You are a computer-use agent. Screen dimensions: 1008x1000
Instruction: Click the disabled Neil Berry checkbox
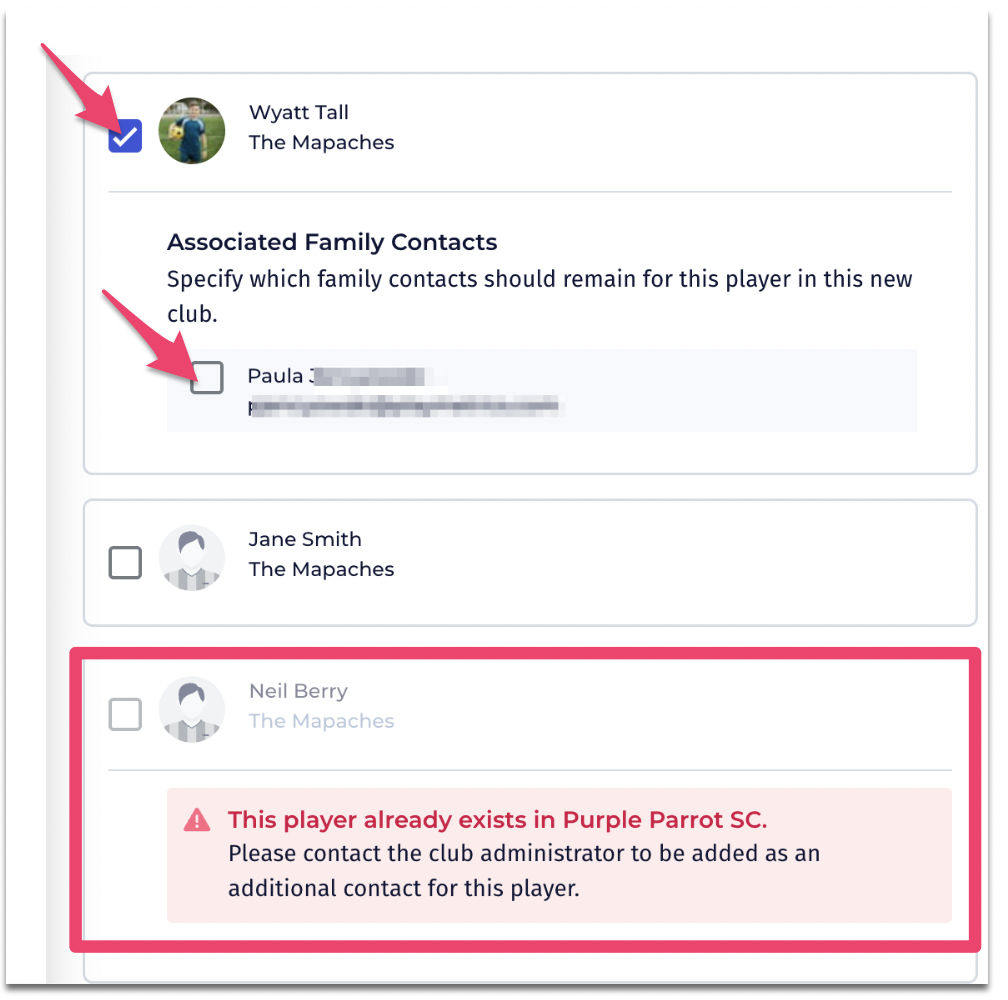tap(125, 714)
